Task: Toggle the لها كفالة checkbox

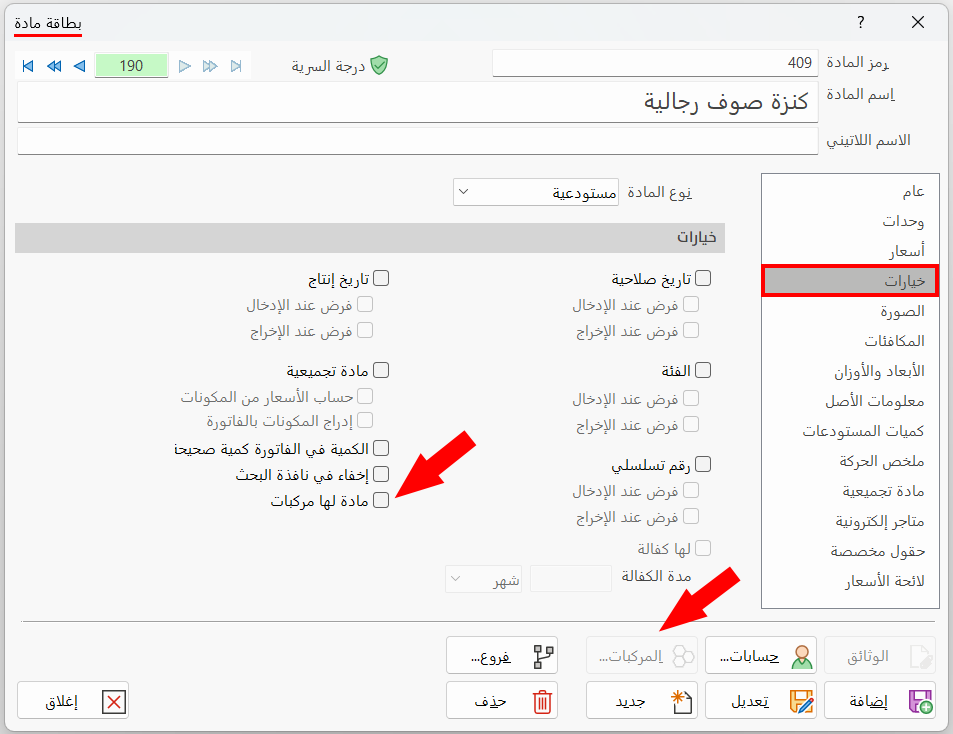Action: coord(703,548)
